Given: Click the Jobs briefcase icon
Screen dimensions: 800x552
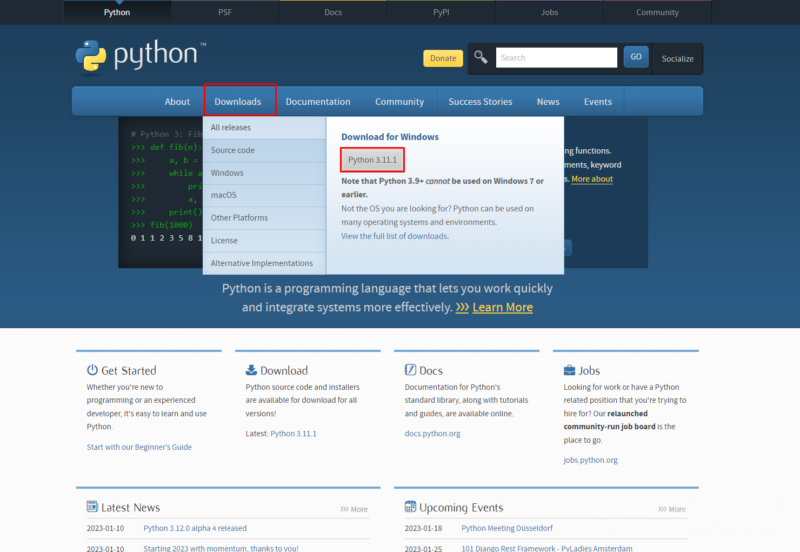Looking at the screenshot, I should tap(569, 370).
